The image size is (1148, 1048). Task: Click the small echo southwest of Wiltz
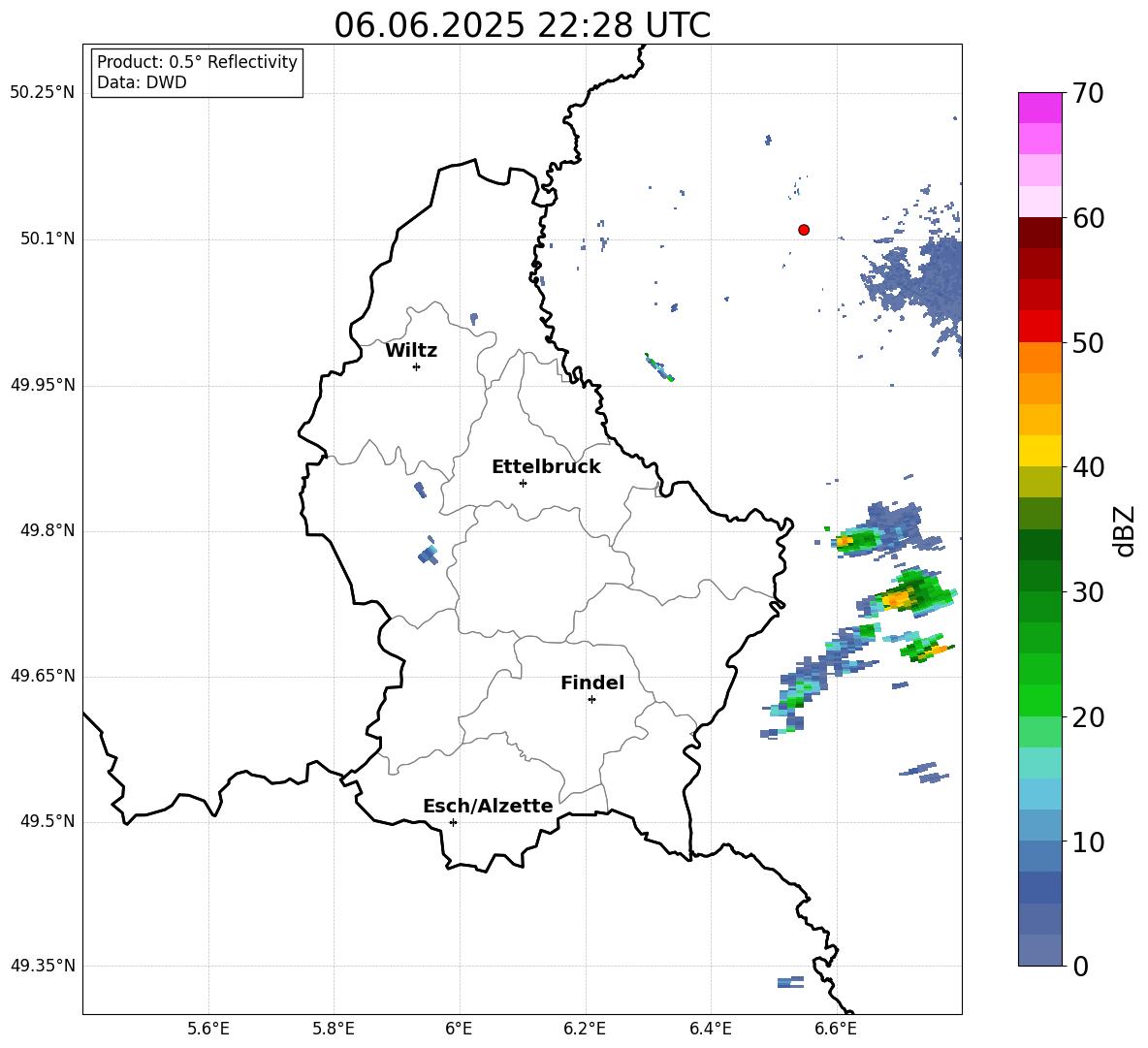pos(420,490)
